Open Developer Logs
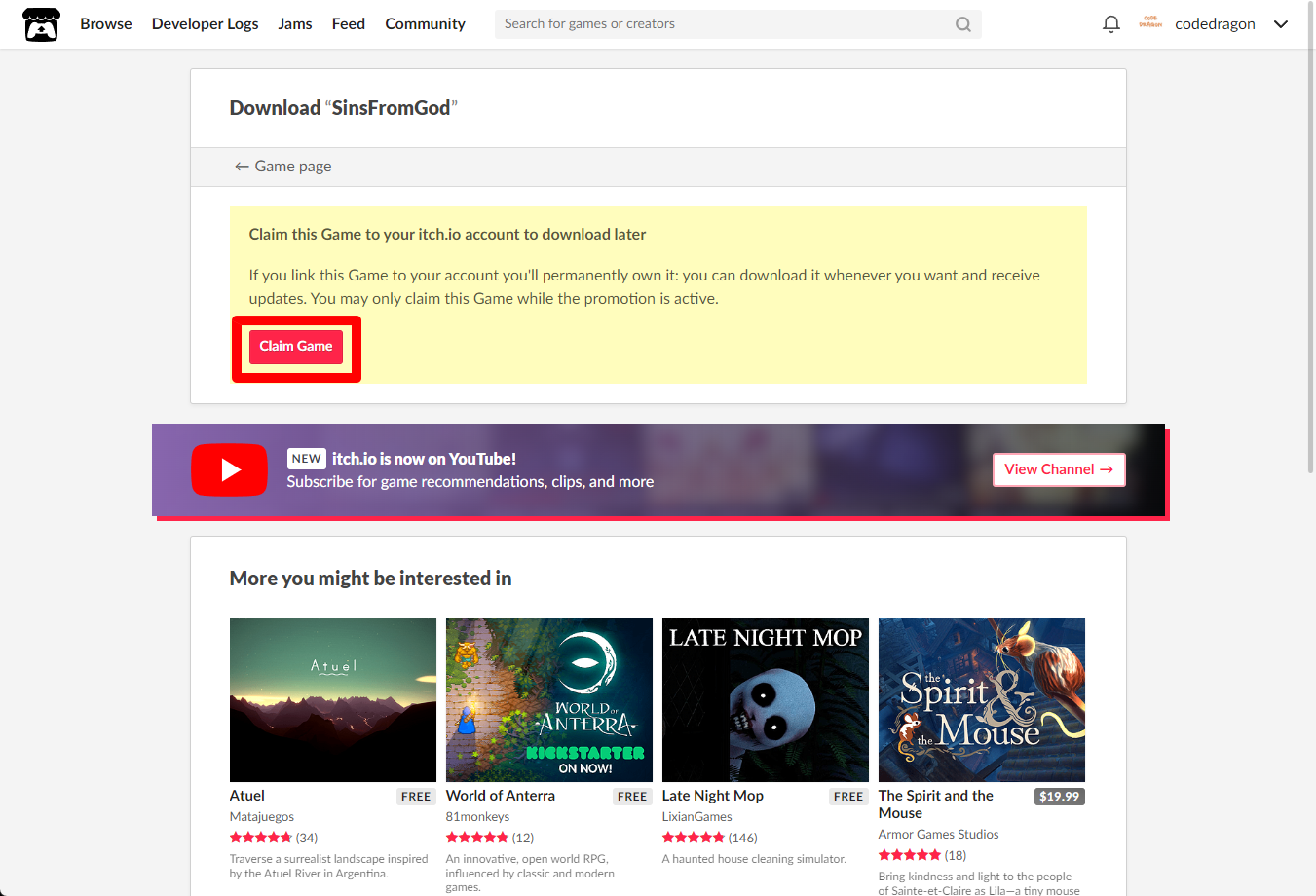The image size is (1316, 896). (x=206, y=23)
